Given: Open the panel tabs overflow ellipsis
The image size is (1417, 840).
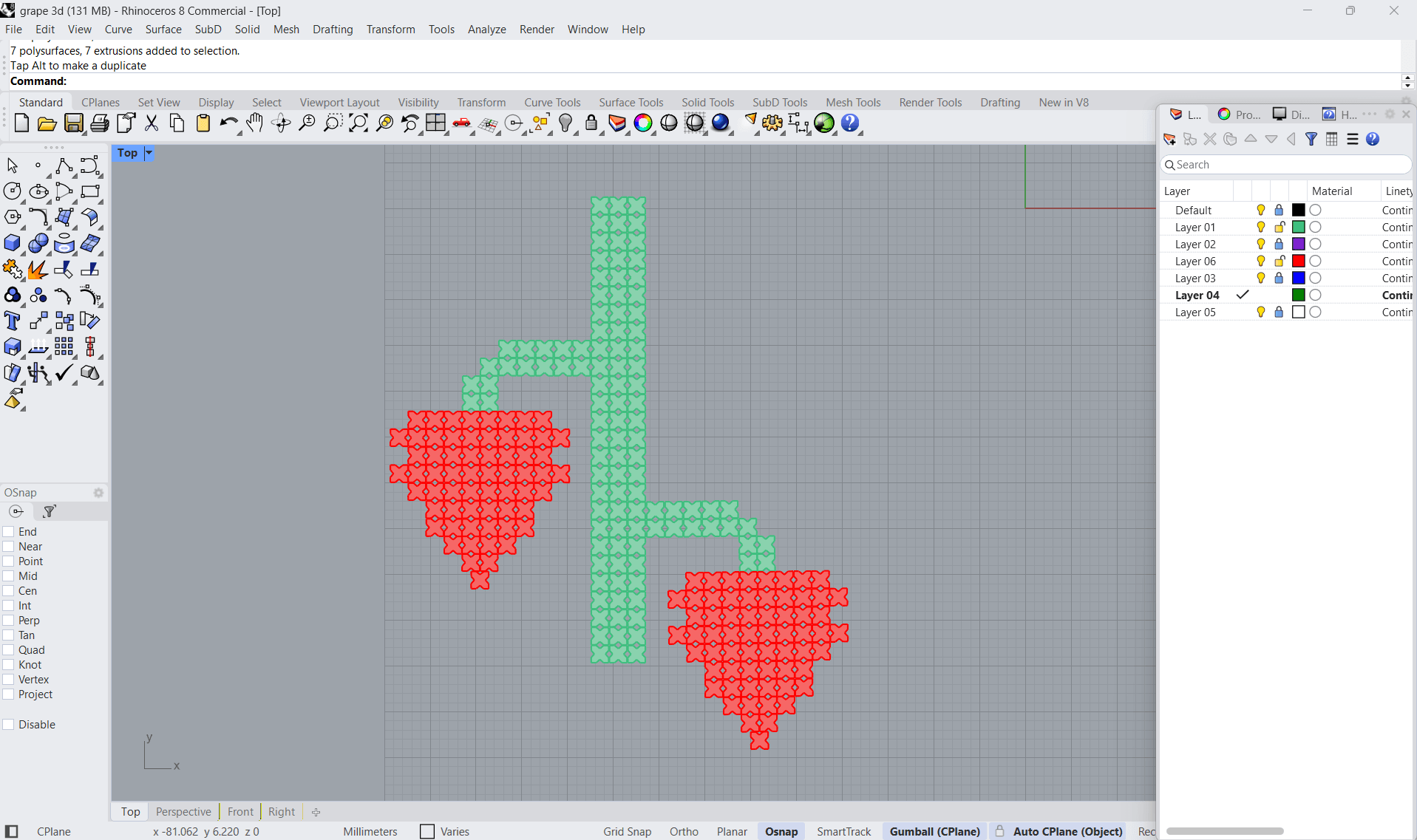Looking at the screenshot, I should (1370, 114).
